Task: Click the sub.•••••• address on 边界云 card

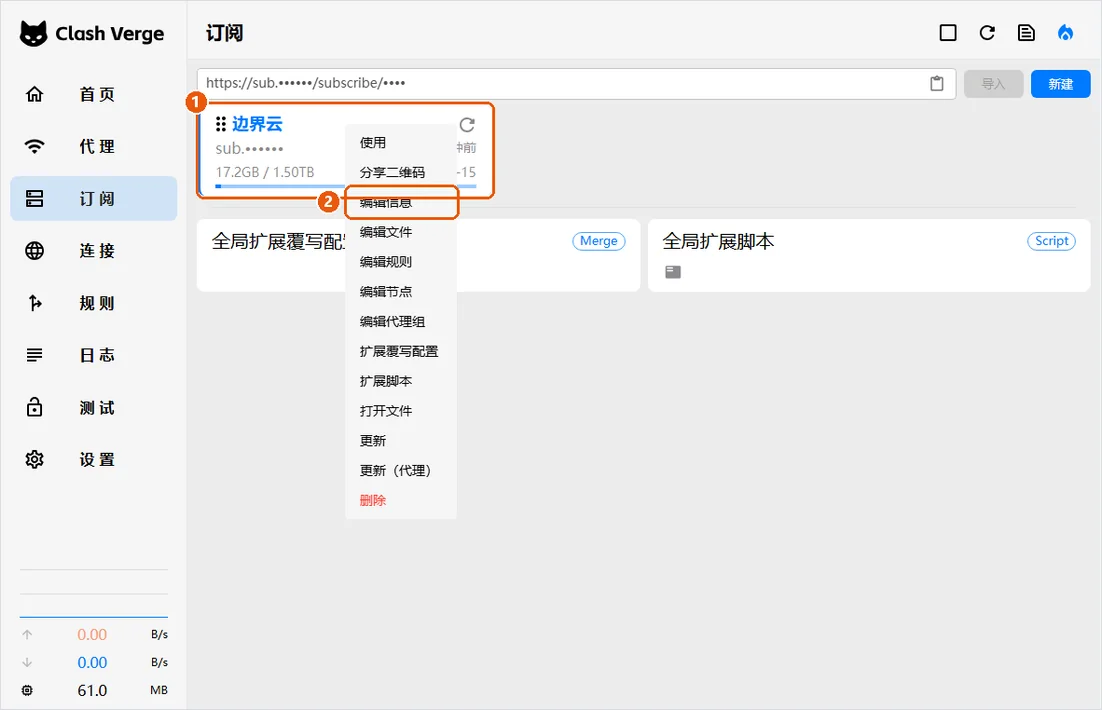Action: pos(249,148)
